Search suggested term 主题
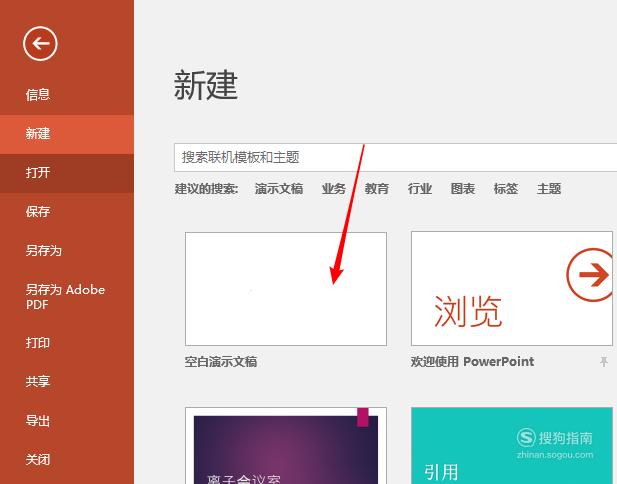 (549, 189)
